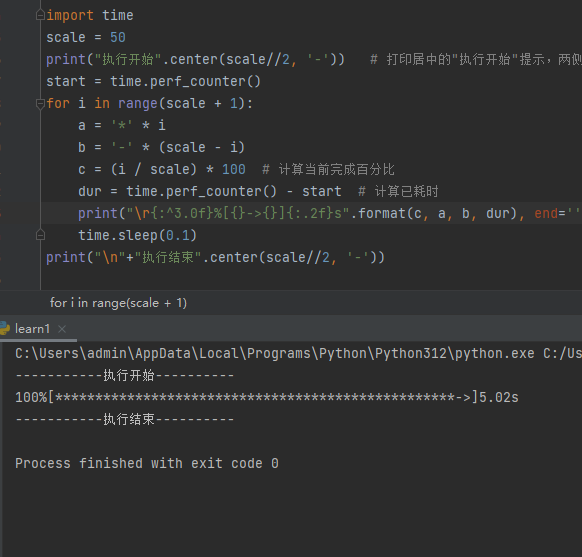This screenshot has width=582, height=557.
Task: Click Python icon on learn1 tab
Action: click(x=5, y=329)
